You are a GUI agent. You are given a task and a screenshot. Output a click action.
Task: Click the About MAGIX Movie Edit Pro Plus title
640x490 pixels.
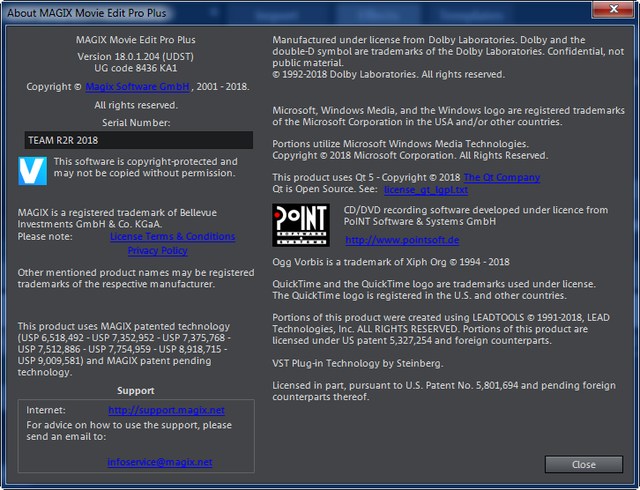pyautogui.click(x=87, y=13)
